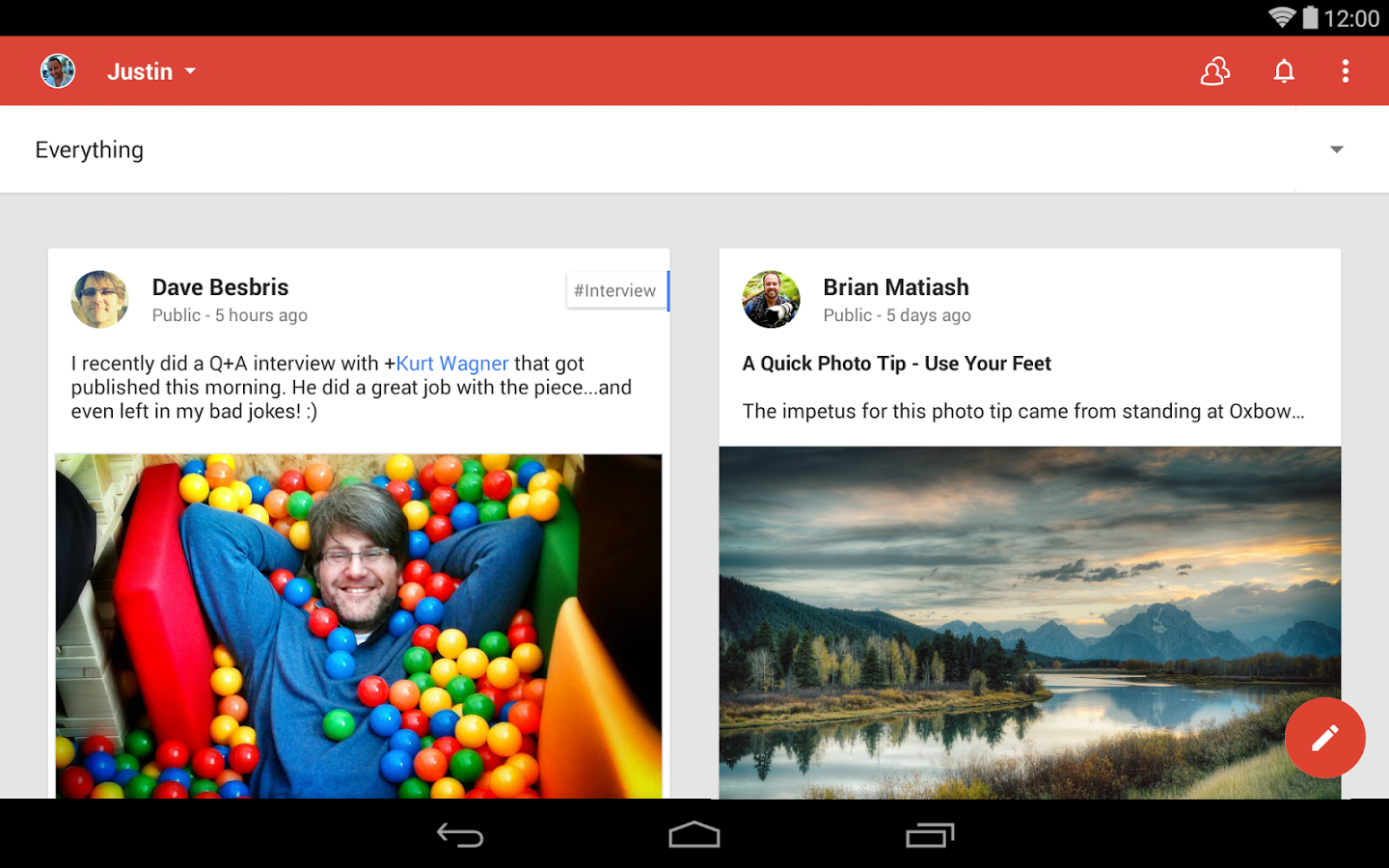1389x868 pixels.
Task: Tap the 'Public - 5 days ago' text
Action: coord(897,315)
